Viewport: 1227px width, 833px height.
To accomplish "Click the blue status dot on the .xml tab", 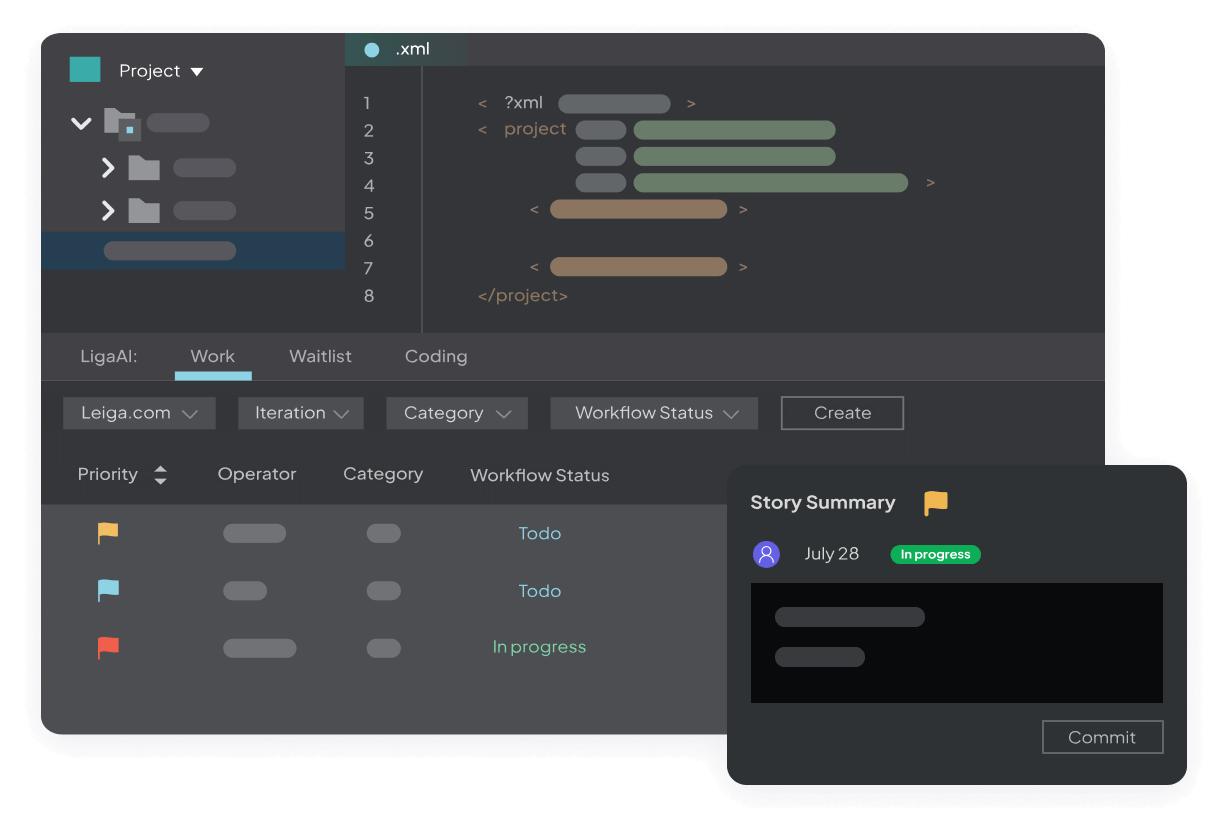I will [x=370, y=48].
